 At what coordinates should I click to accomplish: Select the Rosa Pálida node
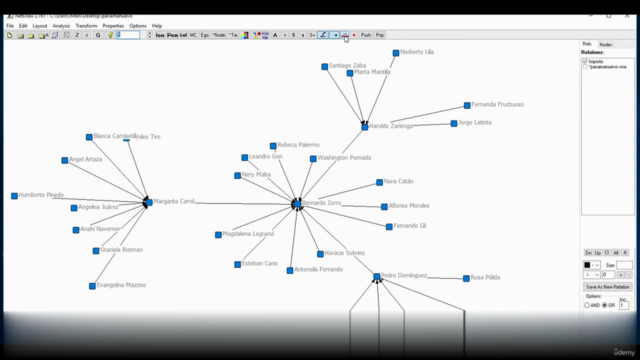[466, 278]
